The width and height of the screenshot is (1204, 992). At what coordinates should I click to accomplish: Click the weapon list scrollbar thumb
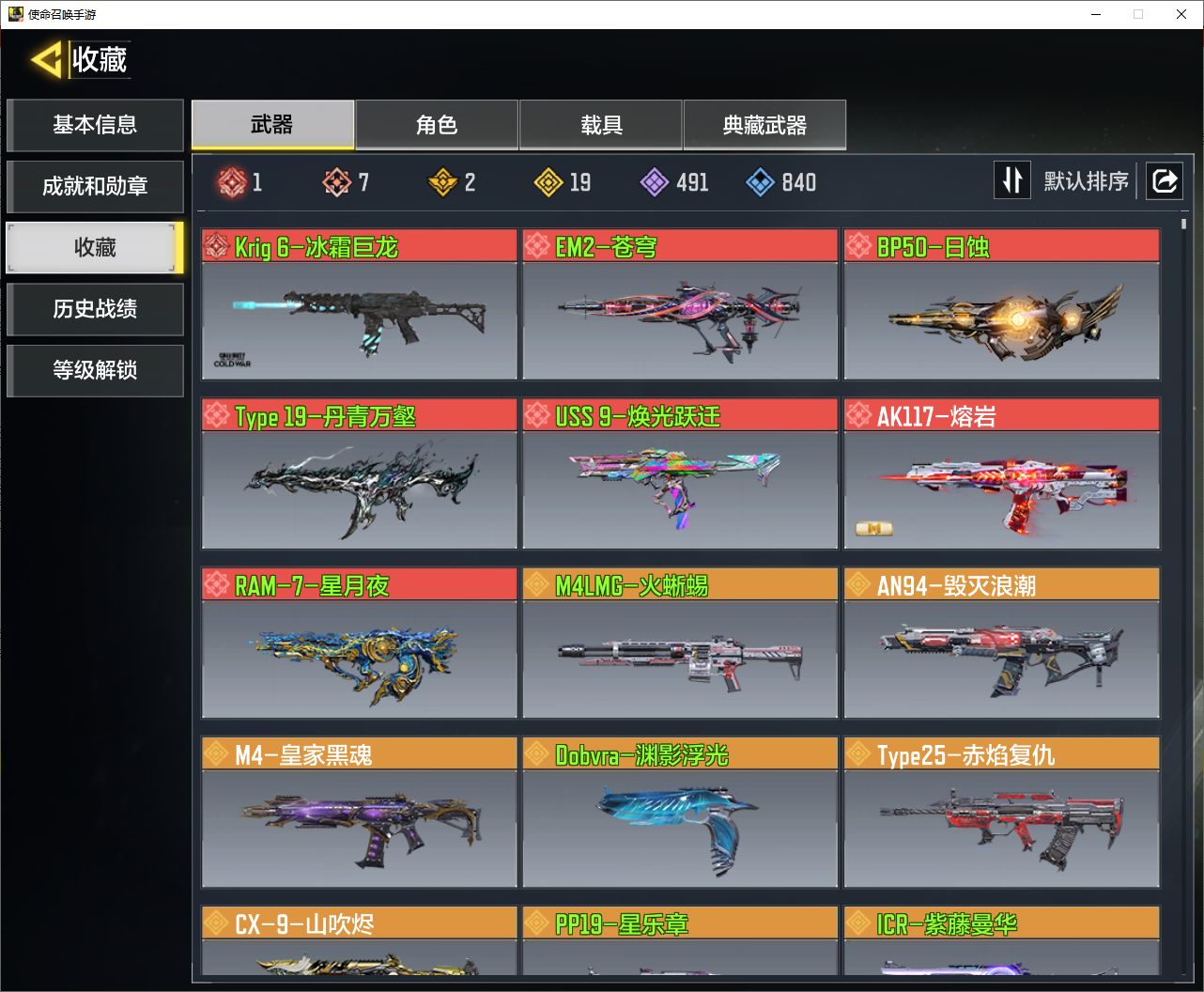click(x=1183, y=224)
